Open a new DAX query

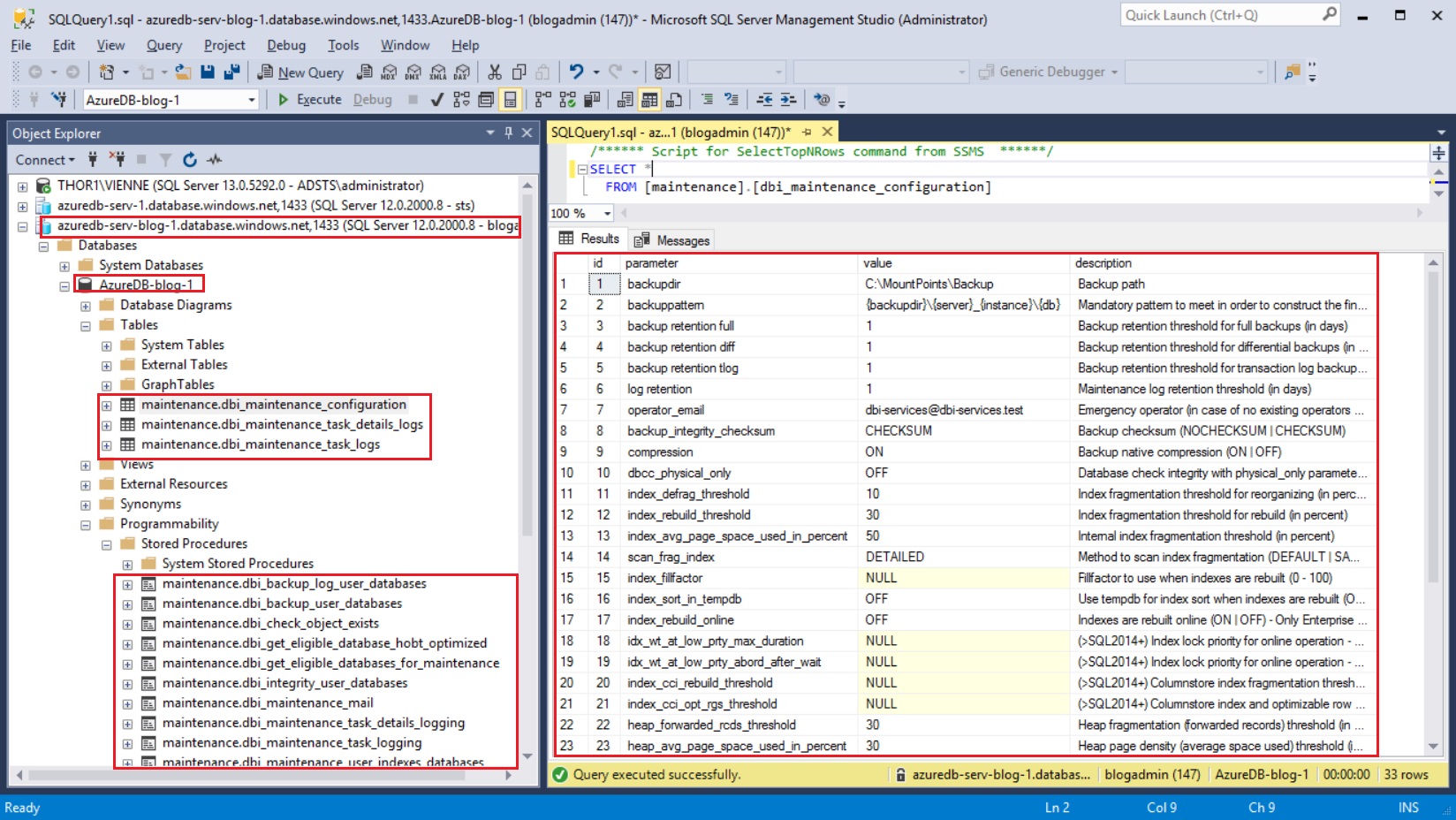click(462, 72)
